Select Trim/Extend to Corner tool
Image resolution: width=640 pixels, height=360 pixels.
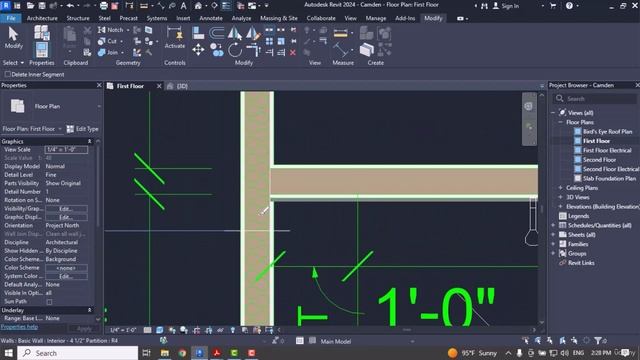tap(253, 50)
